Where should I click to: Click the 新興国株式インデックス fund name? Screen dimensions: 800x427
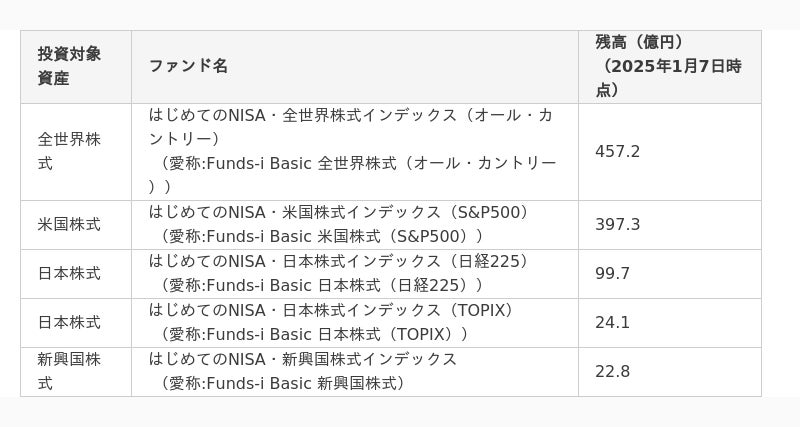point(303,359)
